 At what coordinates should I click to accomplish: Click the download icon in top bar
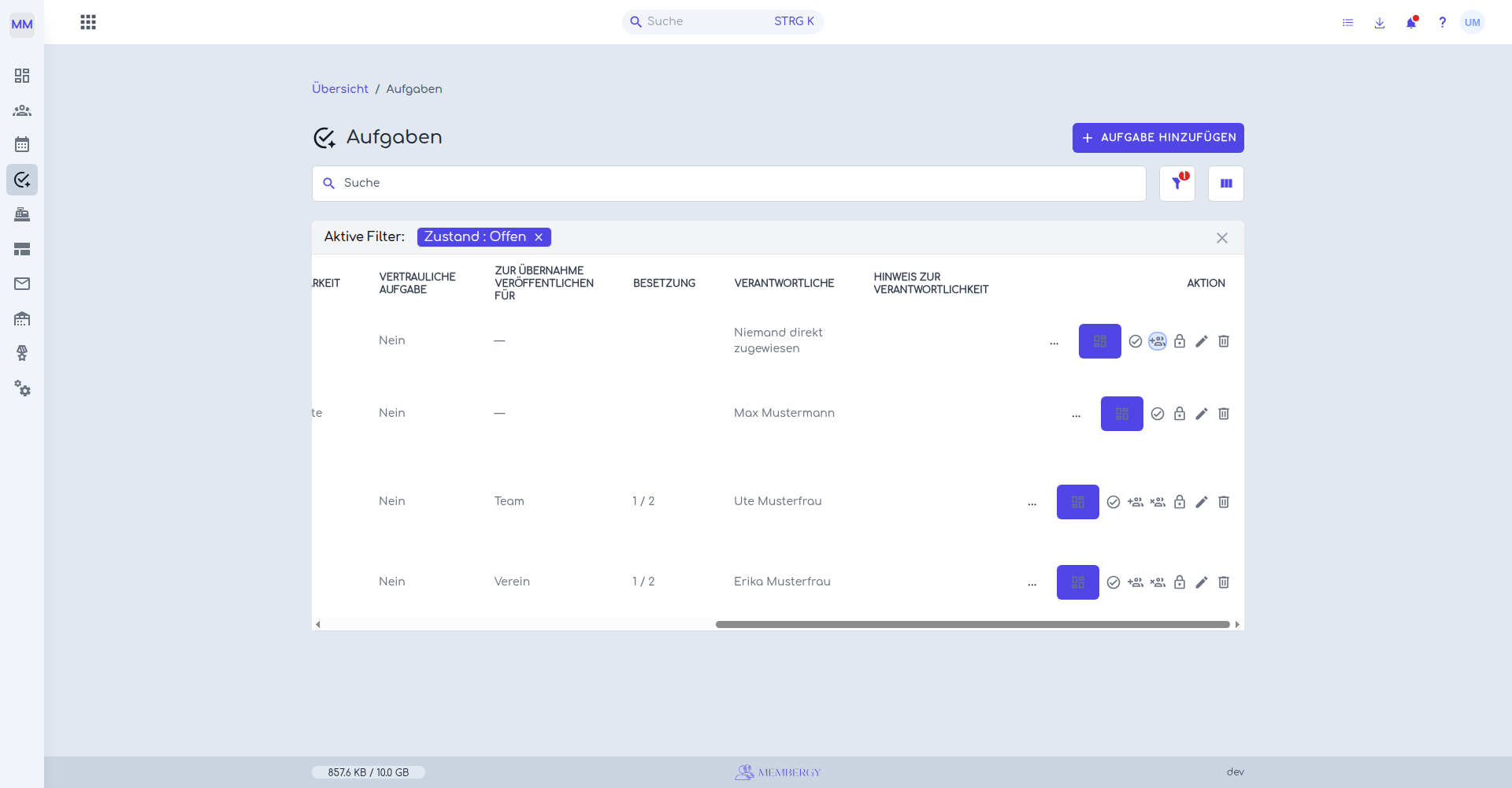pyautogui.click(x=1380, y=23)
